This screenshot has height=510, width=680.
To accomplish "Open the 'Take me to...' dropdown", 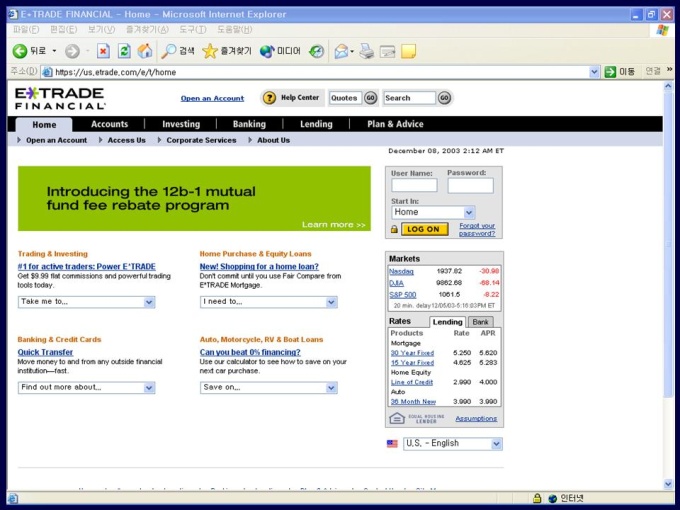I will click(x=149, y=302).
